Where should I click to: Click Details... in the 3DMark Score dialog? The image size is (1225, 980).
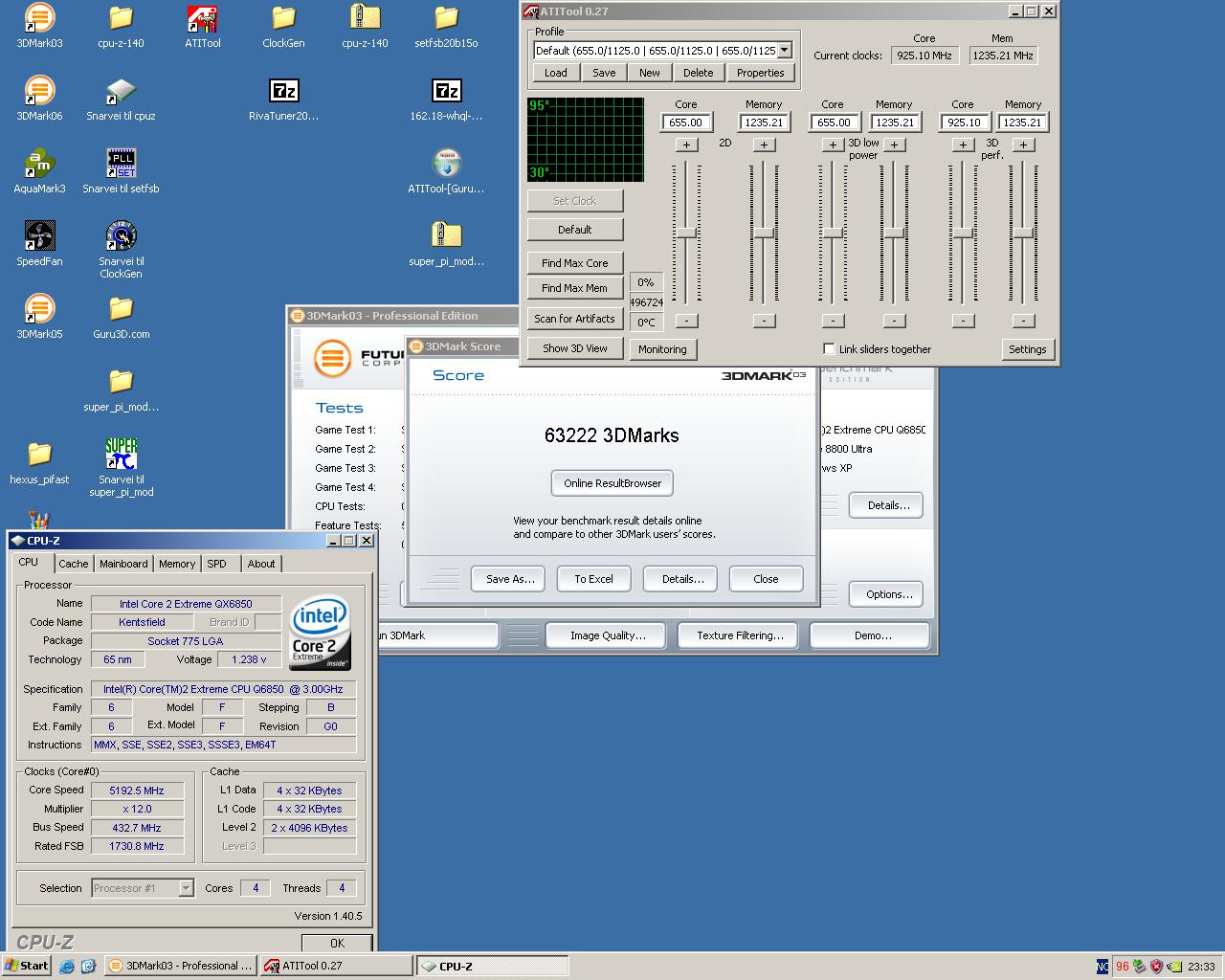(682, 579)
